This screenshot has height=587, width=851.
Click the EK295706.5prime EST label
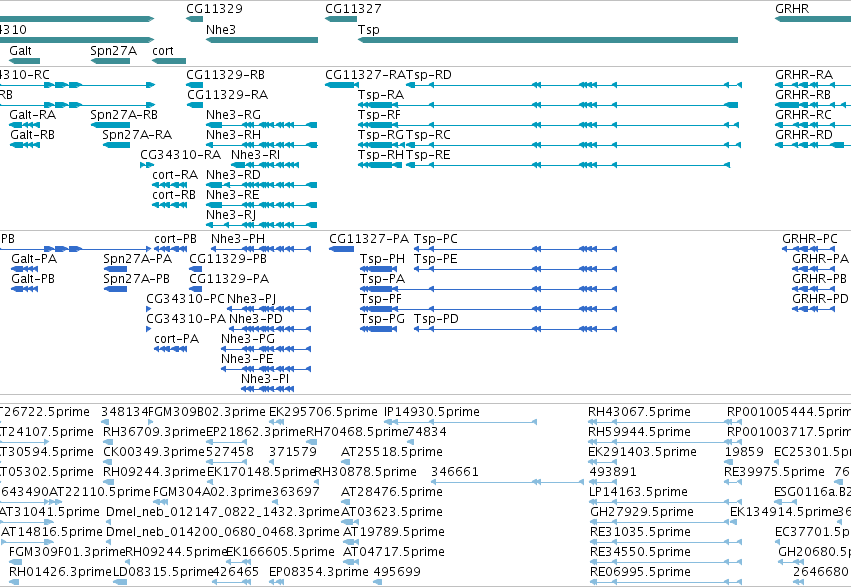click(x=323, y=412)
